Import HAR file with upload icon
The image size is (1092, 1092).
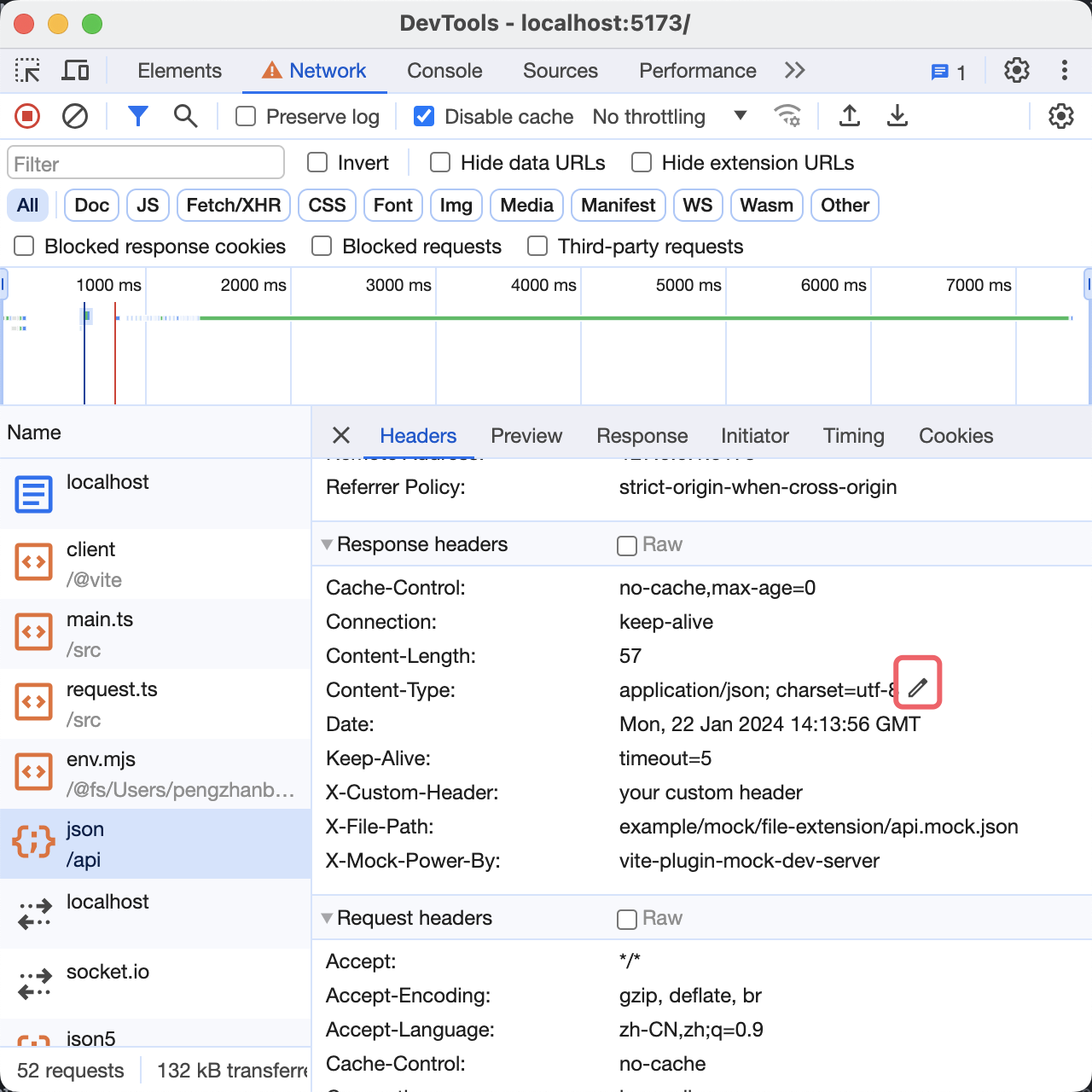849,116
